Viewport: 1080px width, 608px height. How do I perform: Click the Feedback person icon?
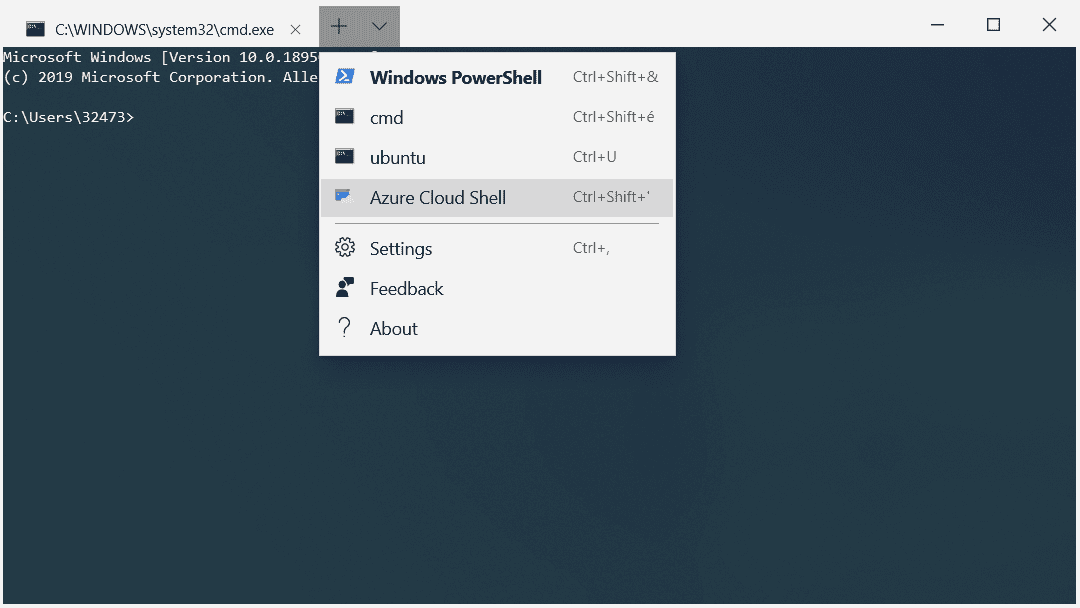click(x=345, y=287)
